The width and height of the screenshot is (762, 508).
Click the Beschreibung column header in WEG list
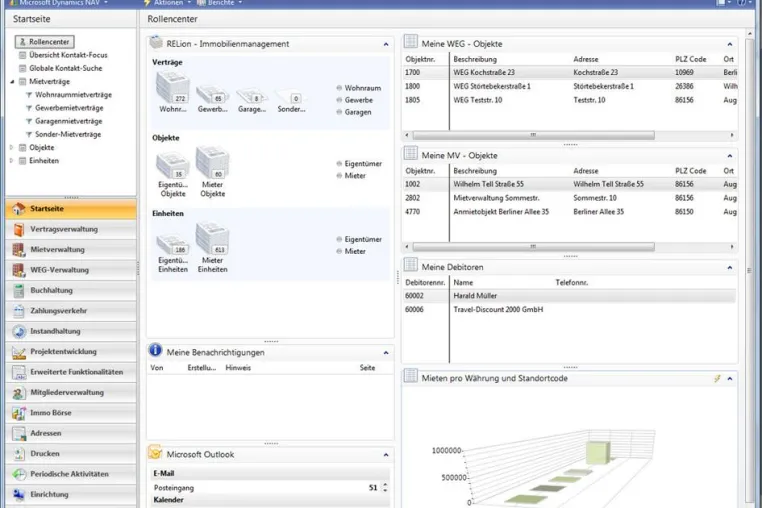pos(475,59)
